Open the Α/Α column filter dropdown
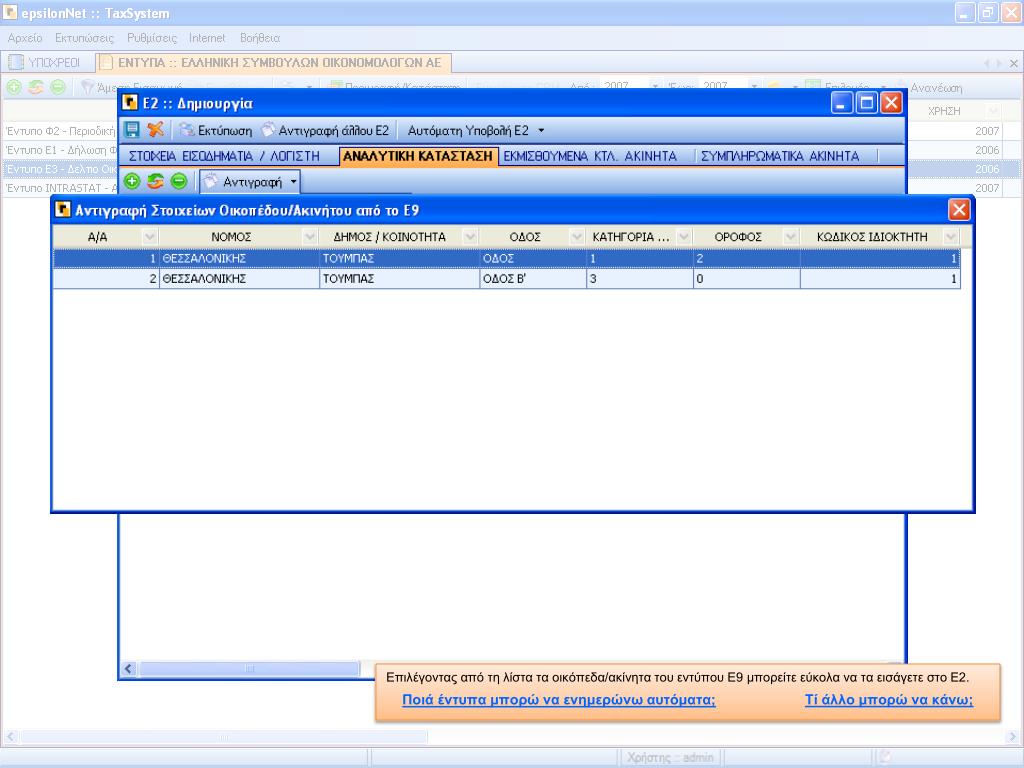 [x=150, y=236]
